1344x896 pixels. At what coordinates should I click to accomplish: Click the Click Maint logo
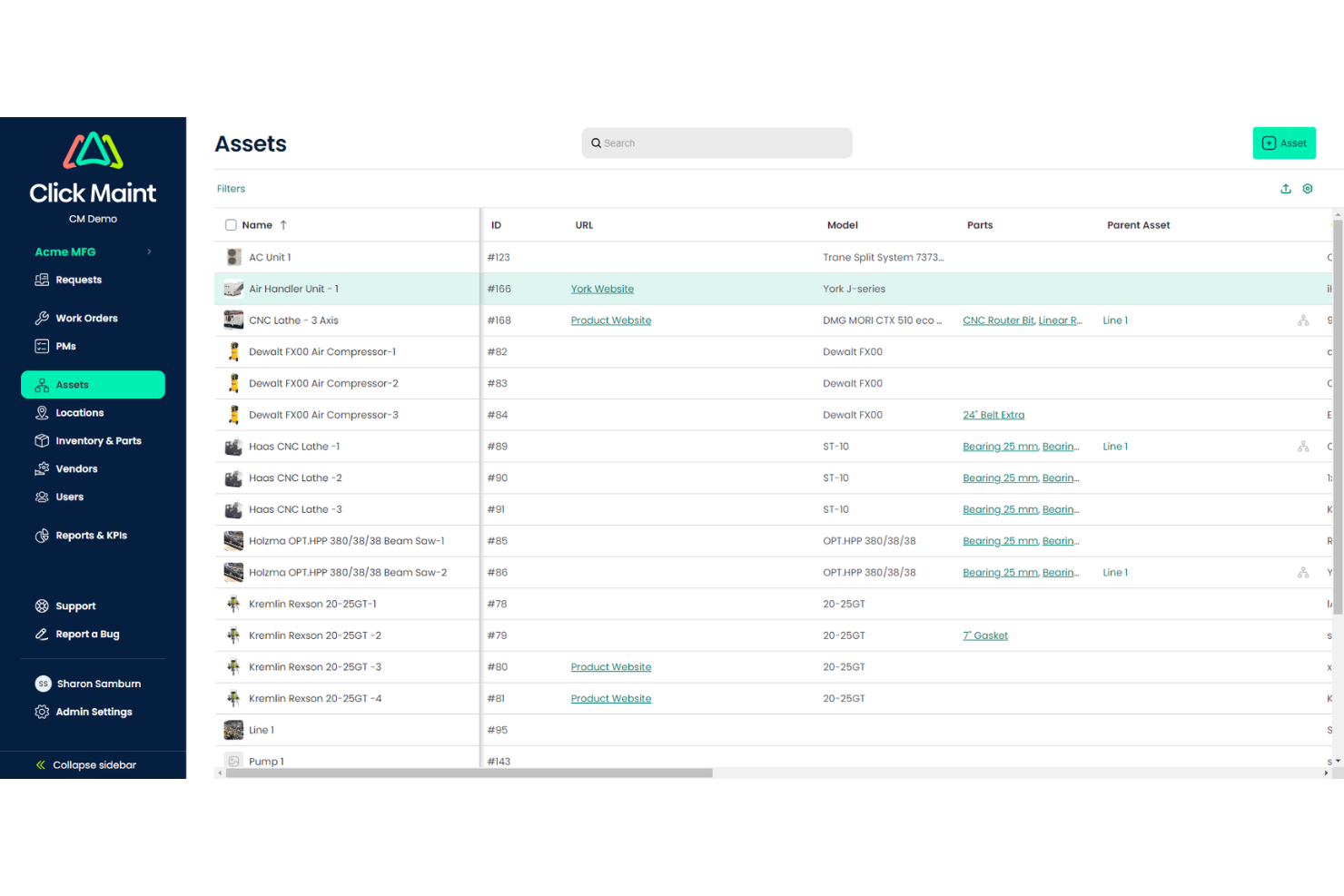[93, 169]
